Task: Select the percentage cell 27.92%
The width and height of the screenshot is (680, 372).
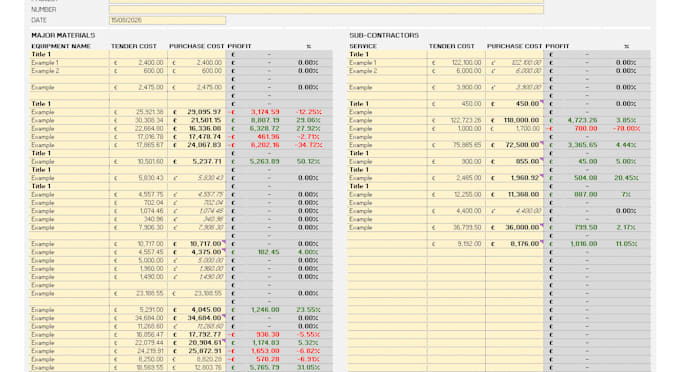Action: [x=309, y=128]
